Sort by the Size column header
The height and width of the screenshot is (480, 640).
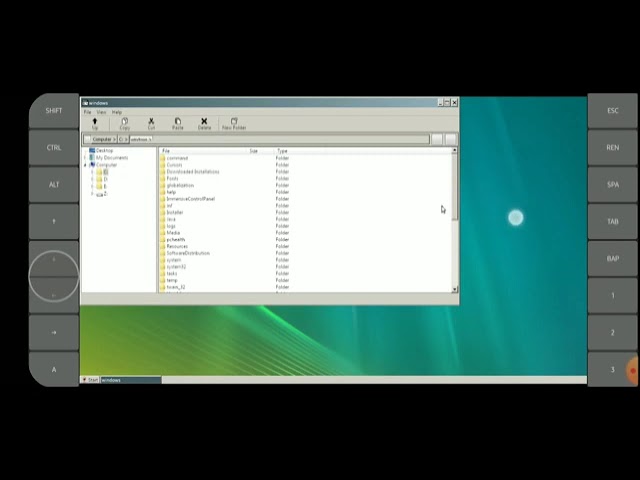point(261,151)
